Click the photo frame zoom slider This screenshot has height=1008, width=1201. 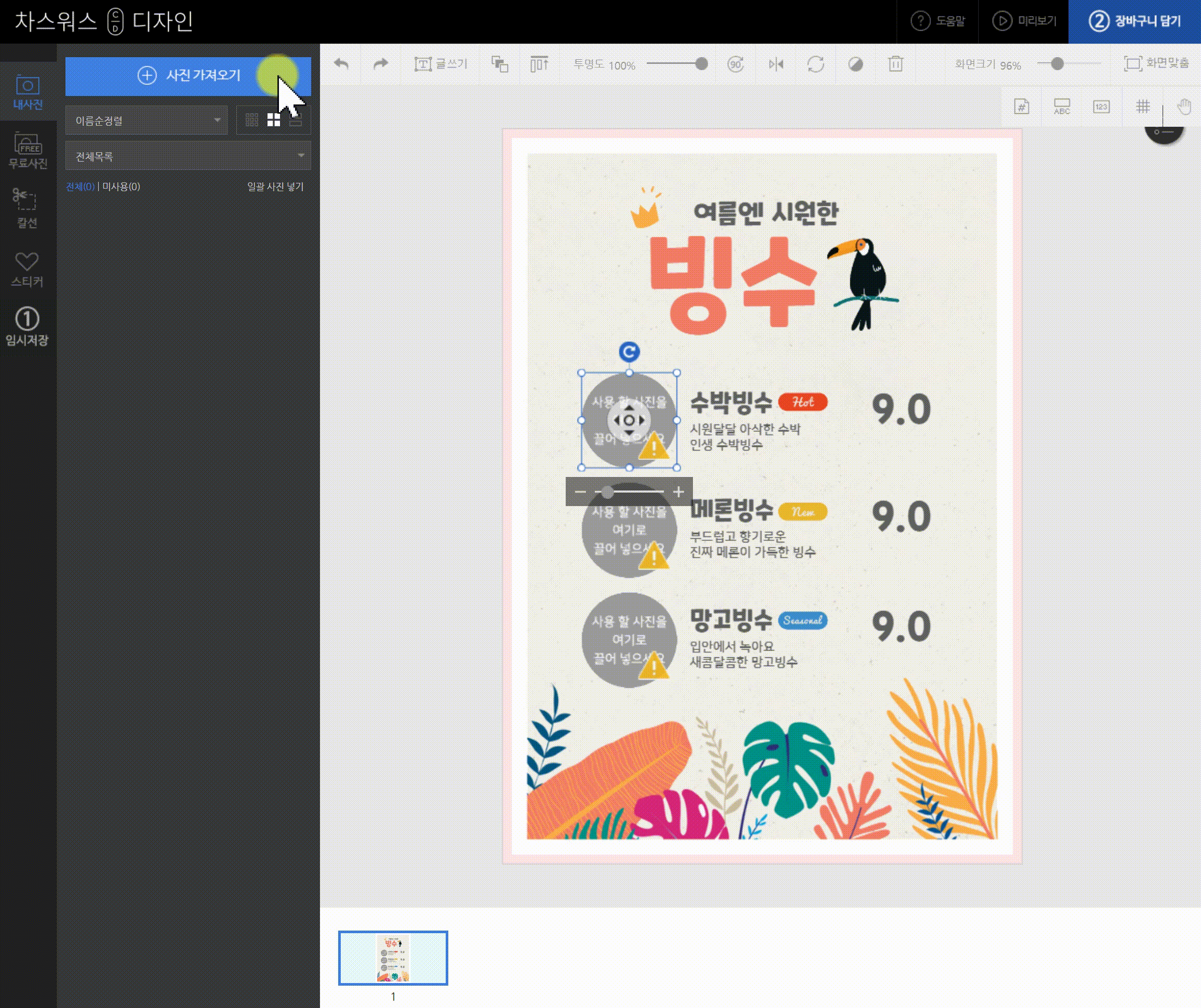629,492
